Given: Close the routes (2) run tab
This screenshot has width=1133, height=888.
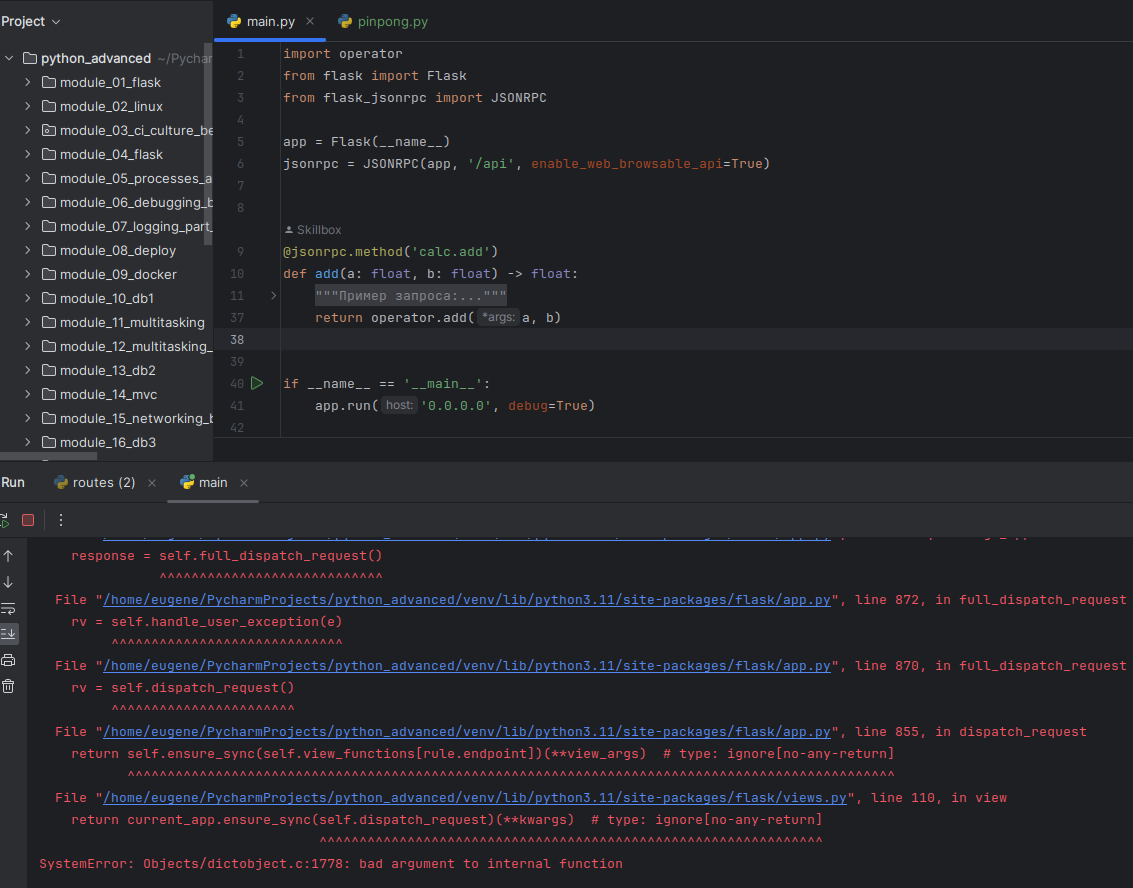Looking at the screenshot, I should point(152,483).
